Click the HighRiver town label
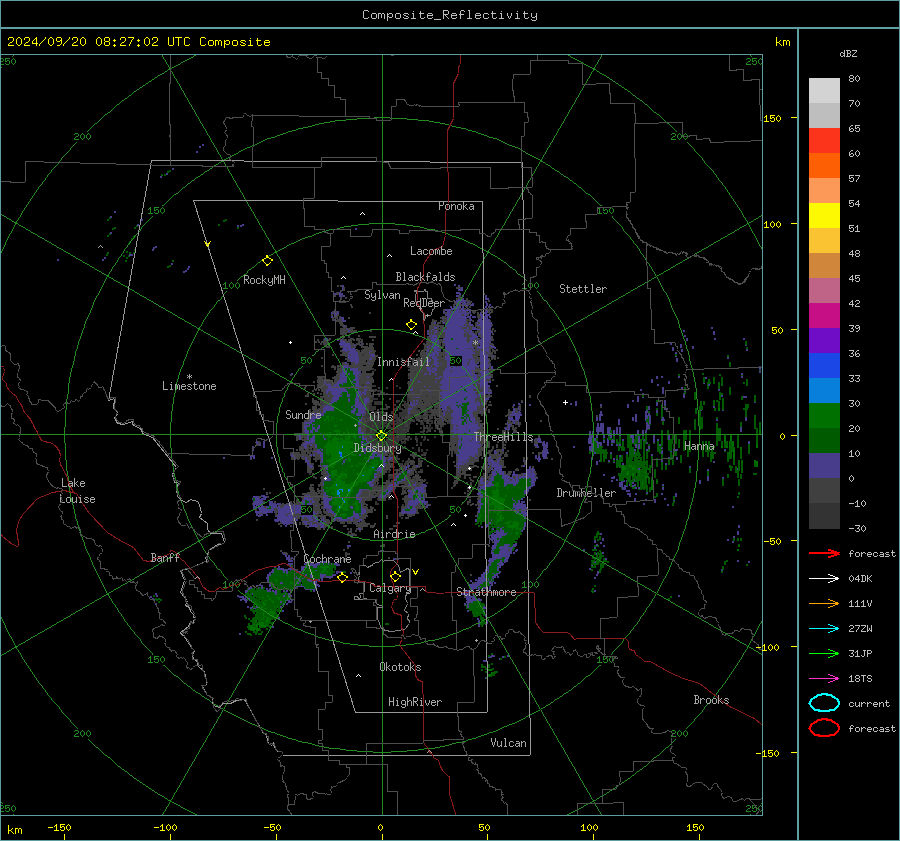 coord(415,702)
